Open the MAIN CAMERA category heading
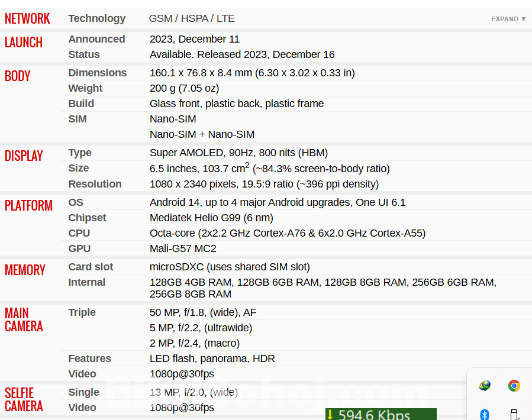The image size is (532, 420). tap(24, 319)
